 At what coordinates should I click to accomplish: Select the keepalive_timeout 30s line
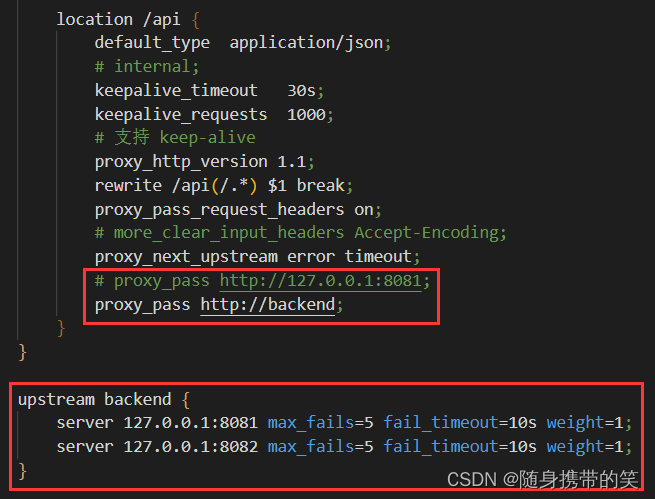(x=209, y=90)
